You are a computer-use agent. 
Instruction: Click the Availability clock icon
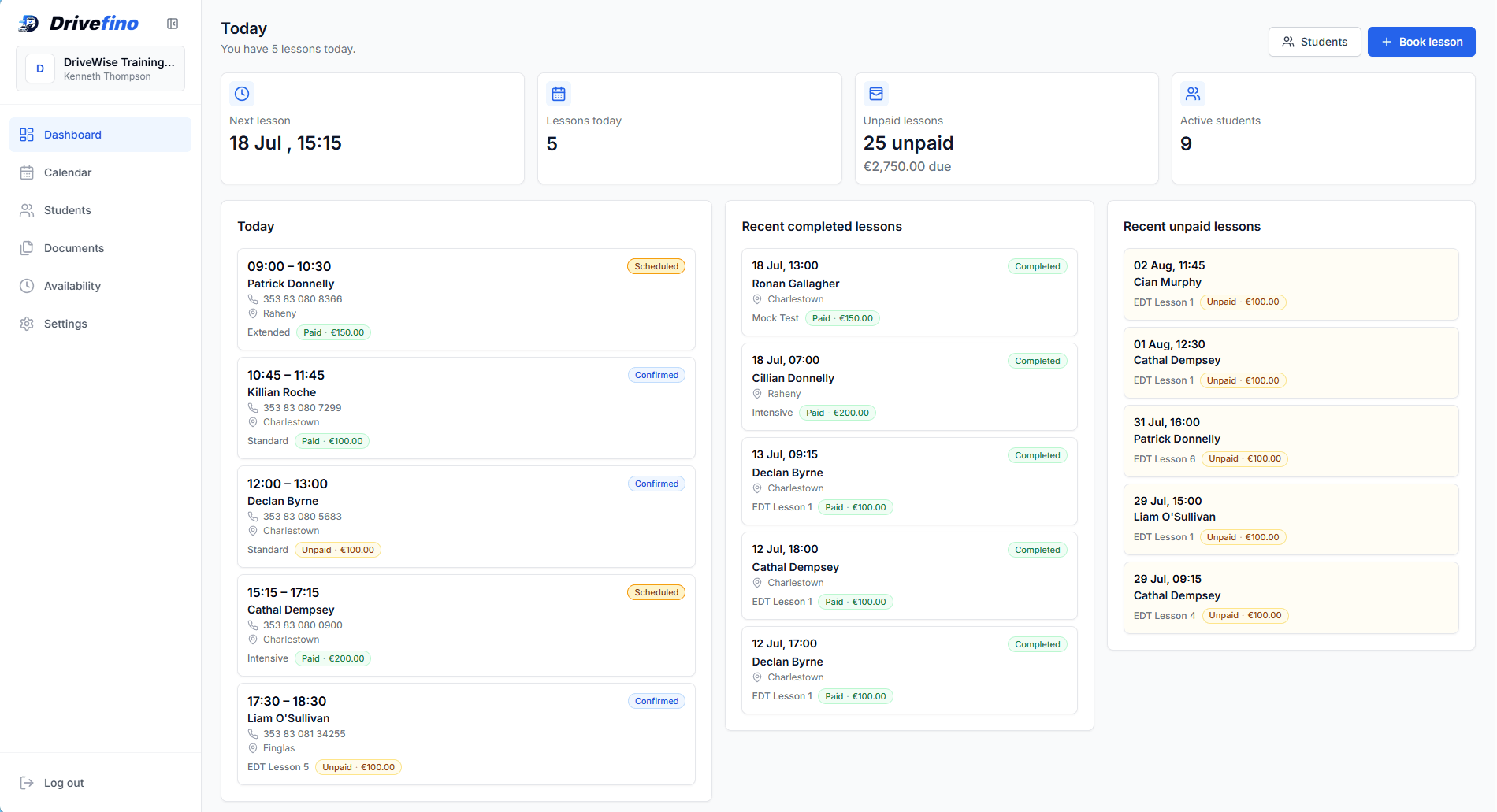[27, 286]
